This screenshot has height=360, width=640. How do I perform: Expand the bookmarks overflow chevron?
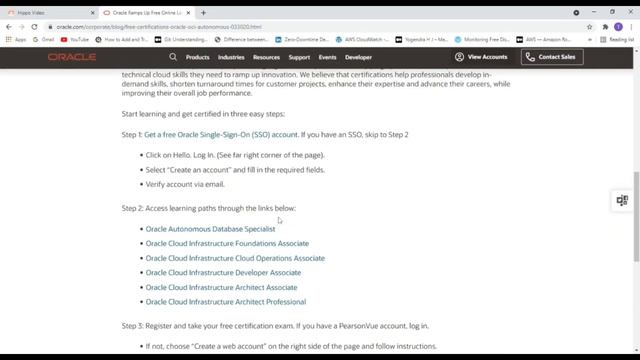point(589,40)
